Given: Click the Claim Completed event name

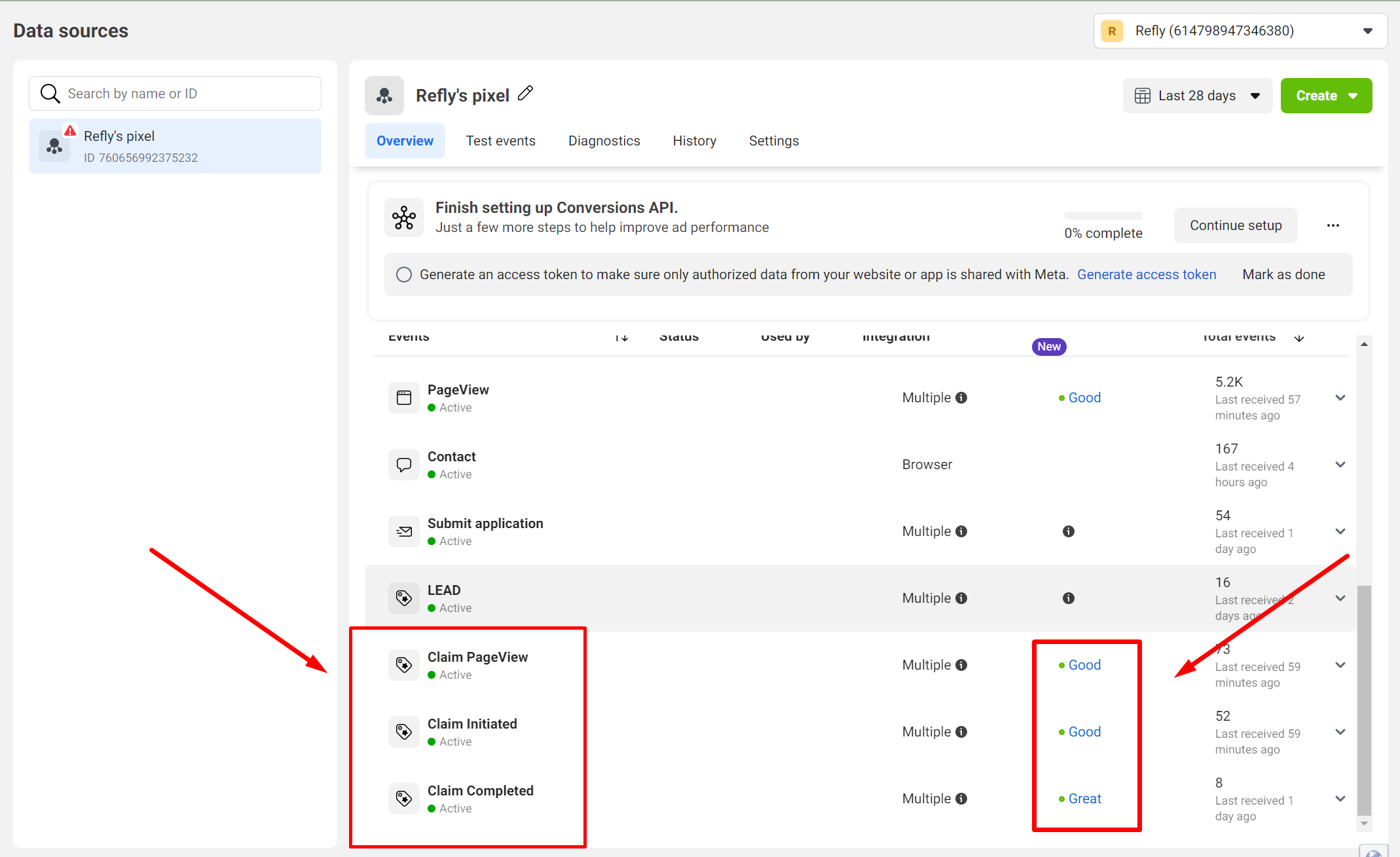Looking at the screenshot, I should [x=481, y=791].
